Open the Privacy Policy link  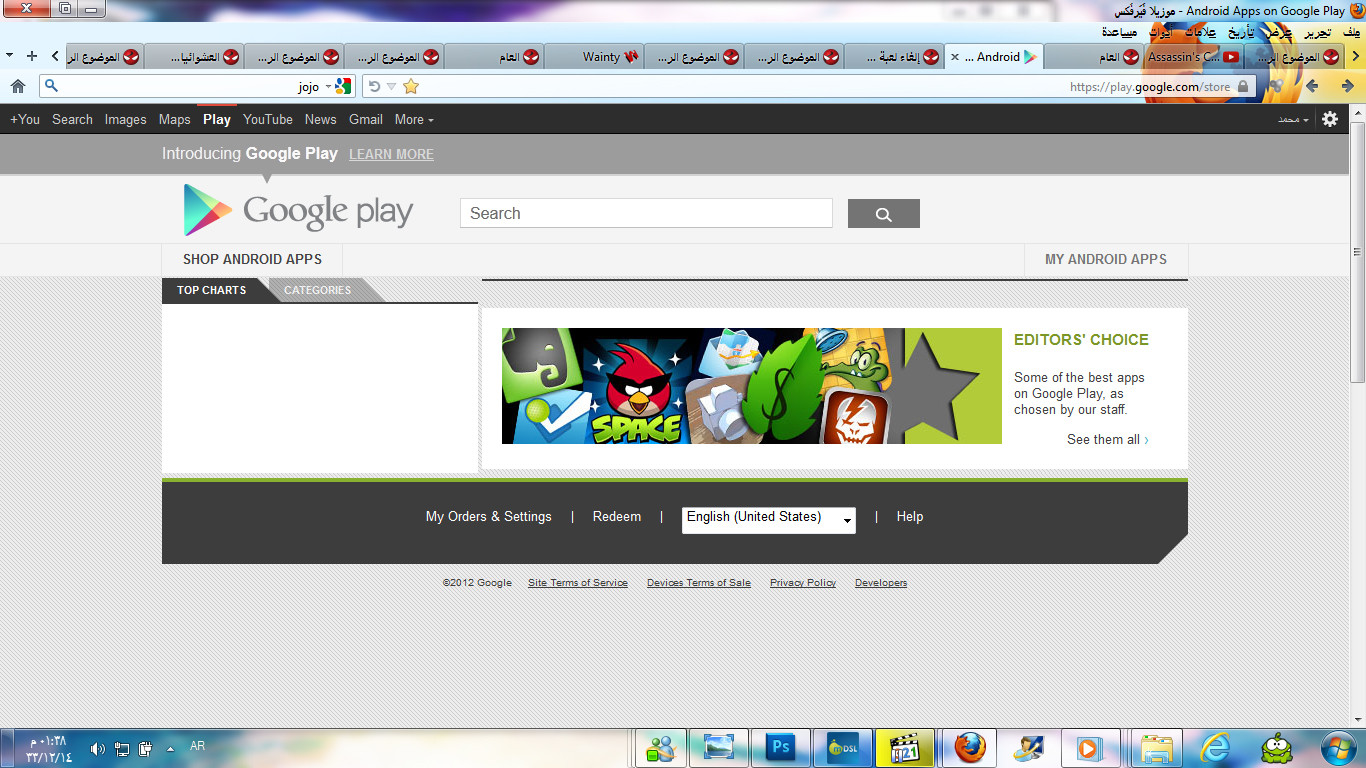pyautogui.click(x=803, y=583)
